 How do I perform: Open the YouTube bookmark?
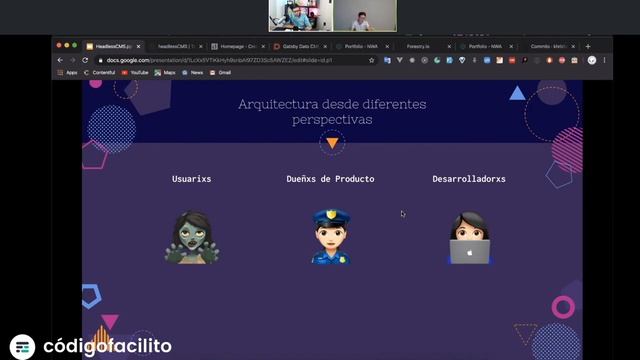coord(135,73)
